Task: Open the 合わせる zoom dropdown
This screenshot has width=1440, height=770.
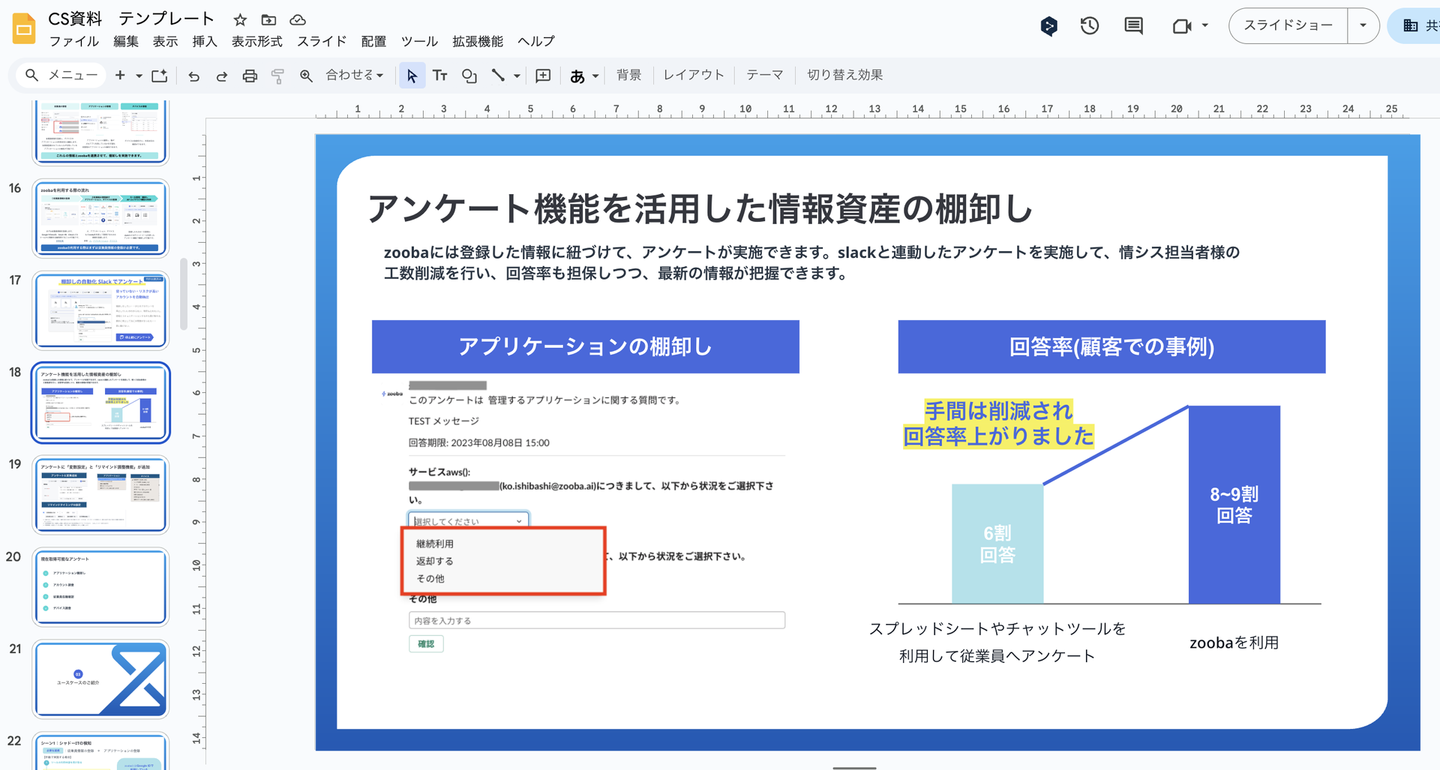Action: point(355,75)
